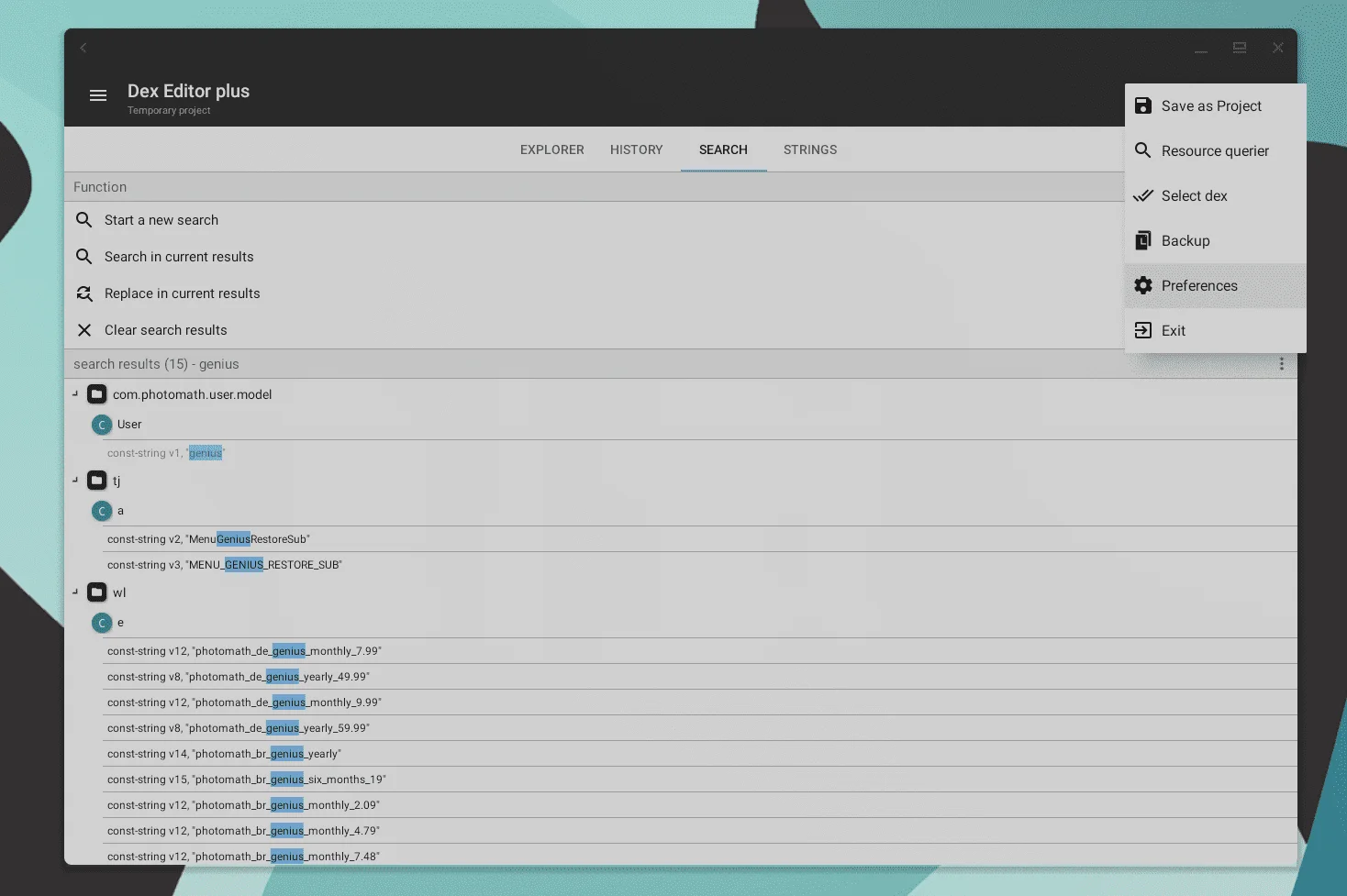Switch to the STRINGS tab
This screenshot has height=896, width=1347.
(x=810, y=149)
